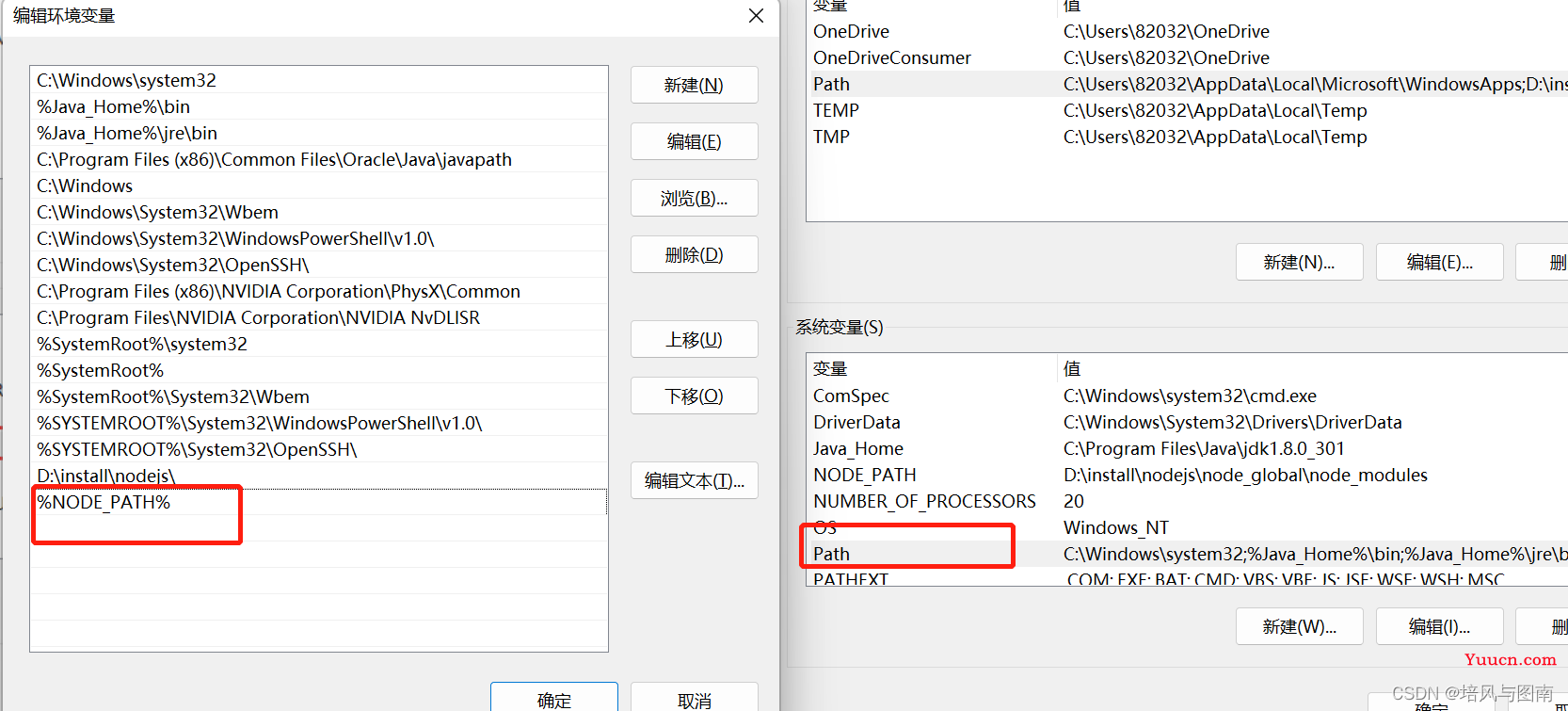Select the DriverData system variable row
This screenshot has height=711, width=1568.
tap(1187, 422)
